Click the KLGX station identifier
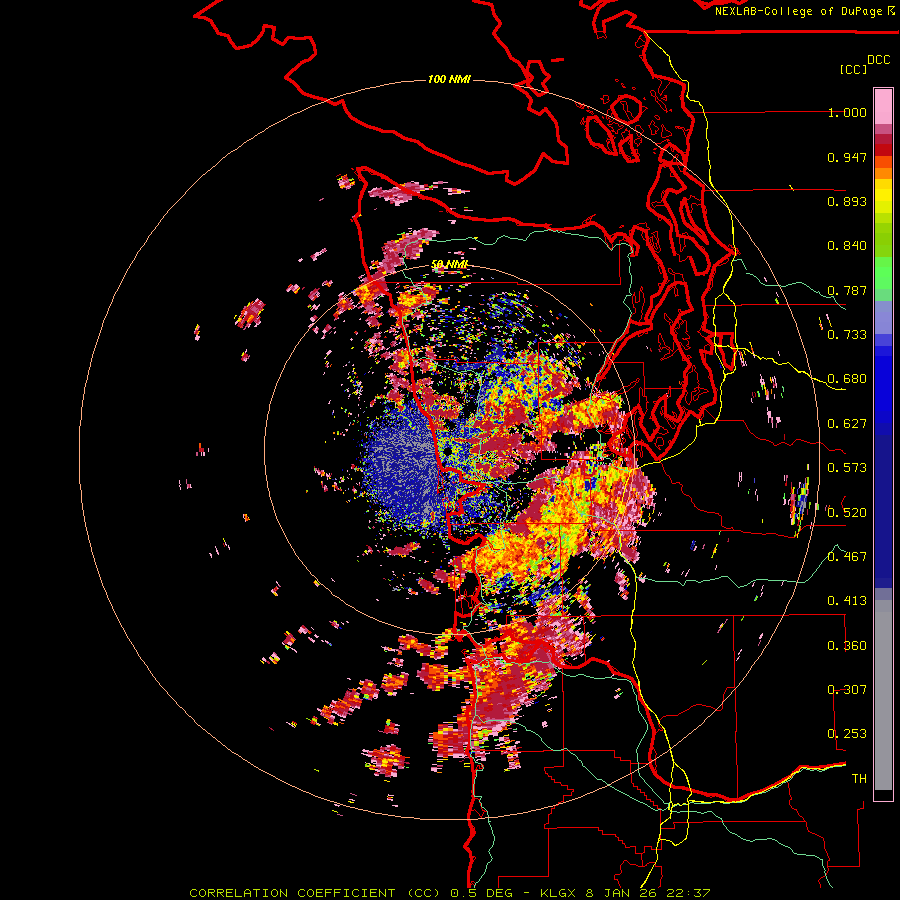900x900 pixels. coord(558,893)
